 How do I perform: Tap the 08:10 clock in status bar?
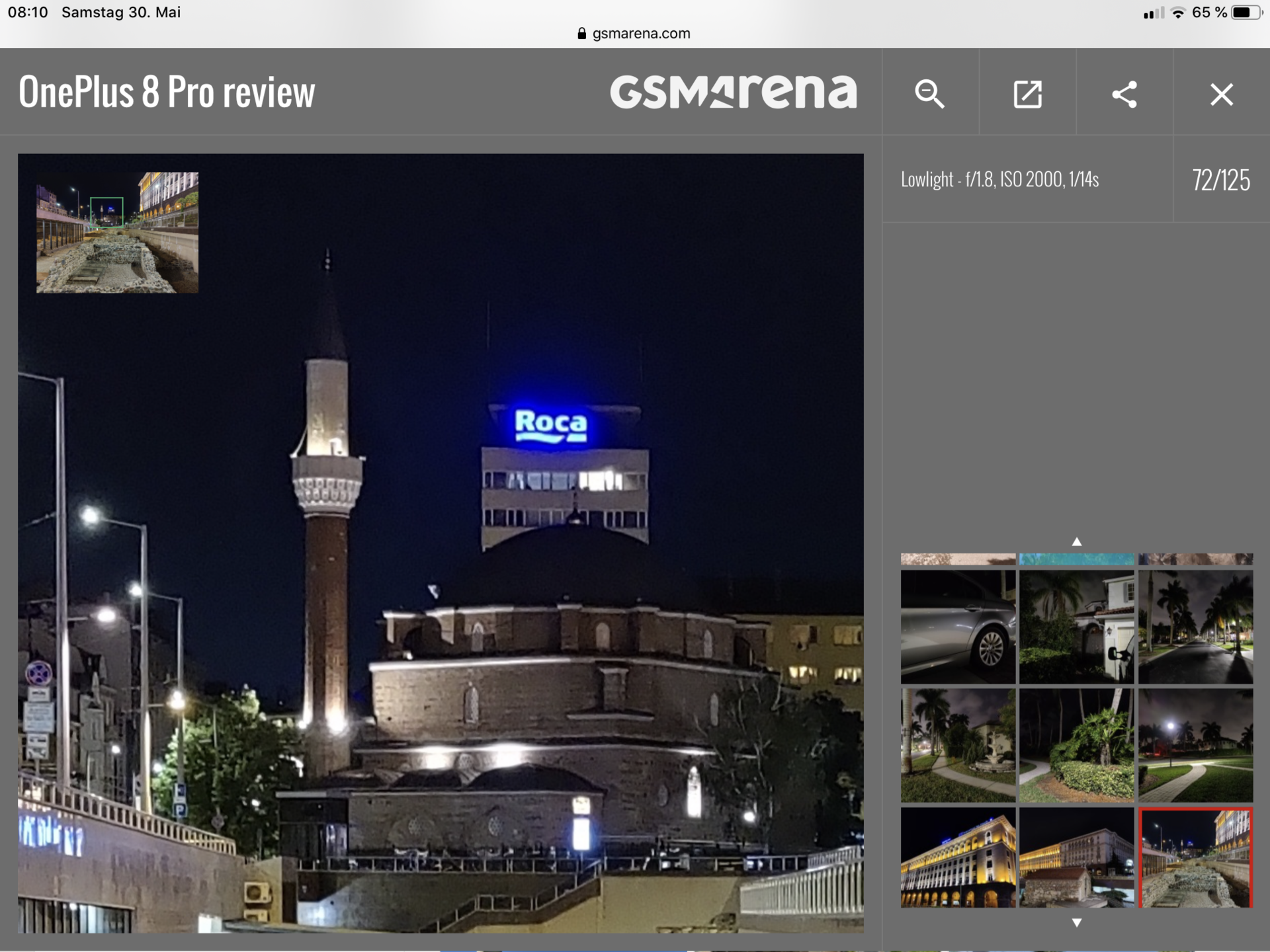point(28,13)
